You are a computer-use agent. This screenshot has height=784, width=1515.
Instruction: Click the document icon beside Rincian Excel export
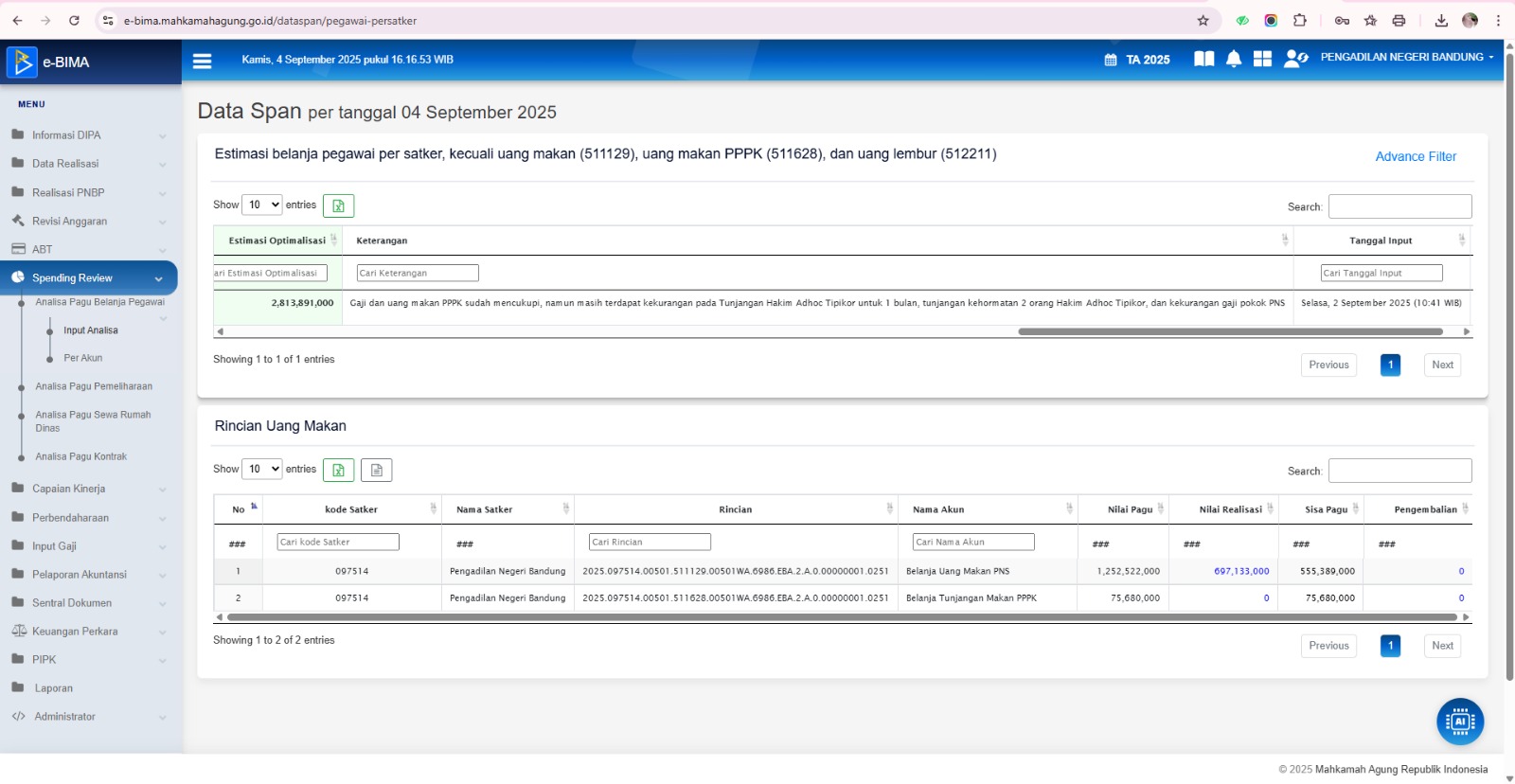click(x=377, y=470)
